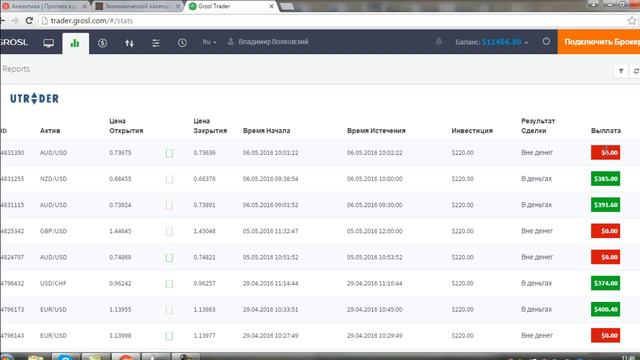Click the orange connect broker button
The image size is (640, 360).
599,42
